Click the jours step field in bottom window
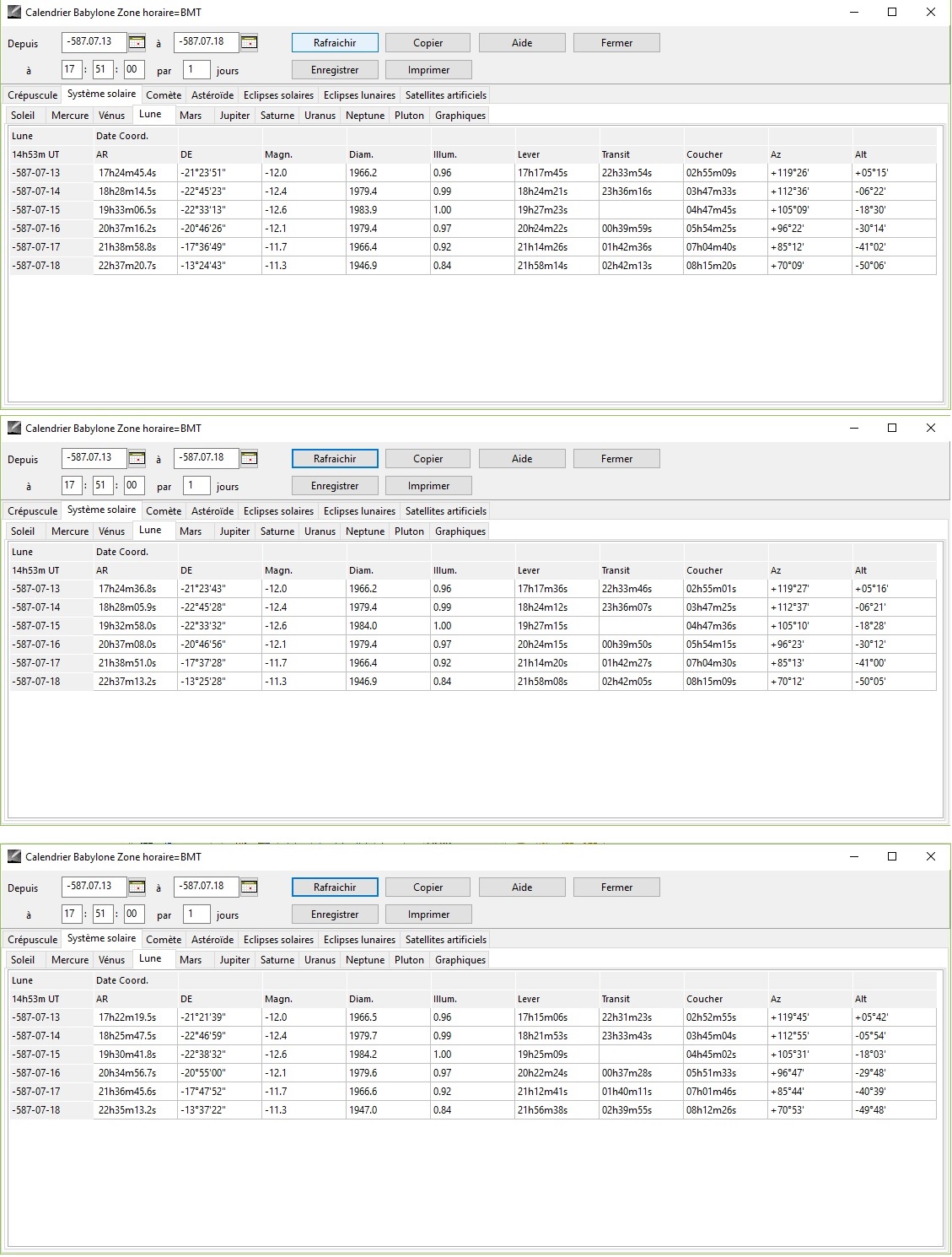Image resolution: width=952 pixels, height=1257 pixels. 196,914
